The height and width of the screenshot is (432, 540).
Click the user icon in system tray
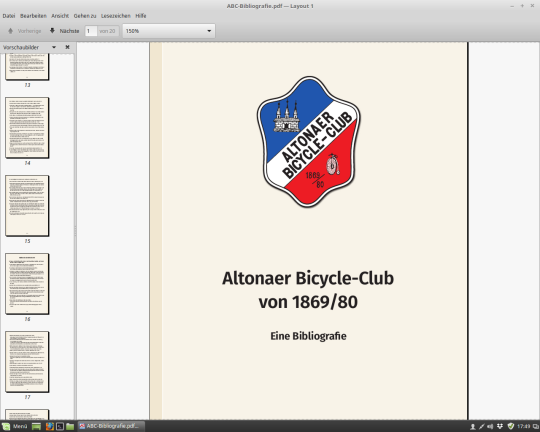pos(473,426)
